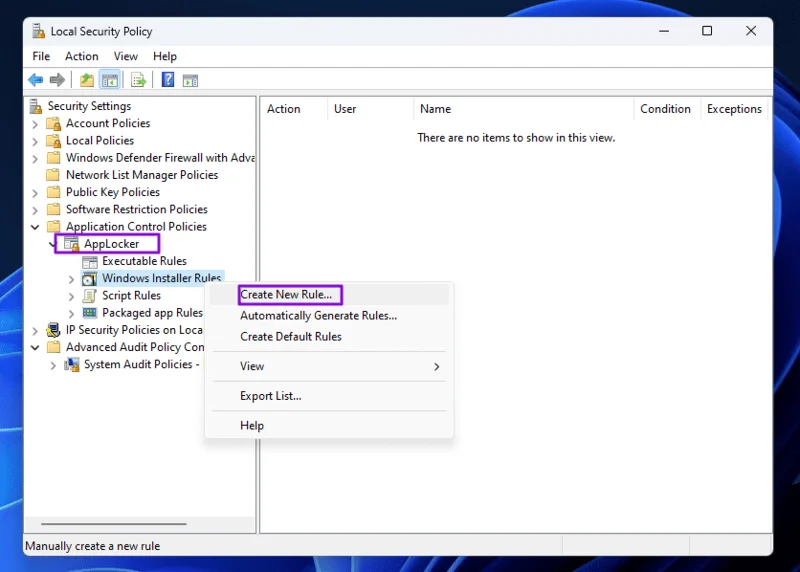Click the Back arrow toolbar icon
This screenshot has height=572, width=800.
tap(36, 80)
